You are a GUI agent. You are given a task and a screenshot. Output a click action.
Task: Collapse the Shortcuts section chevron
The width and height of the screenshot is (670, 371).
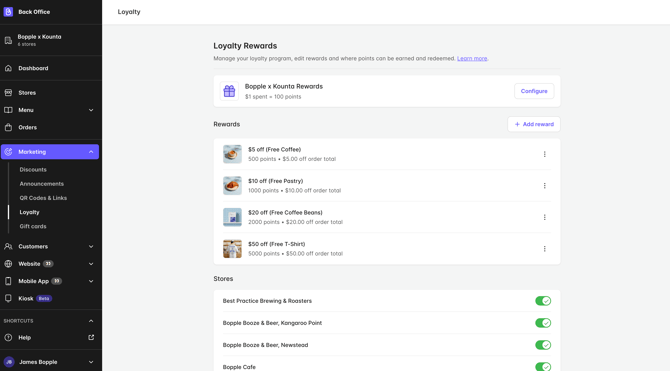pyautogui.click(x=91, y=321)
